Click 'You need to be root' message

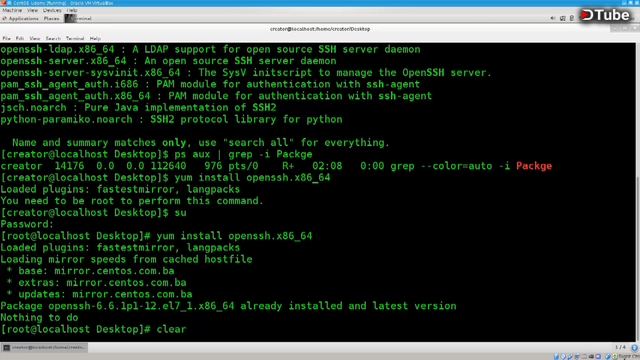[x=132, y=201]
